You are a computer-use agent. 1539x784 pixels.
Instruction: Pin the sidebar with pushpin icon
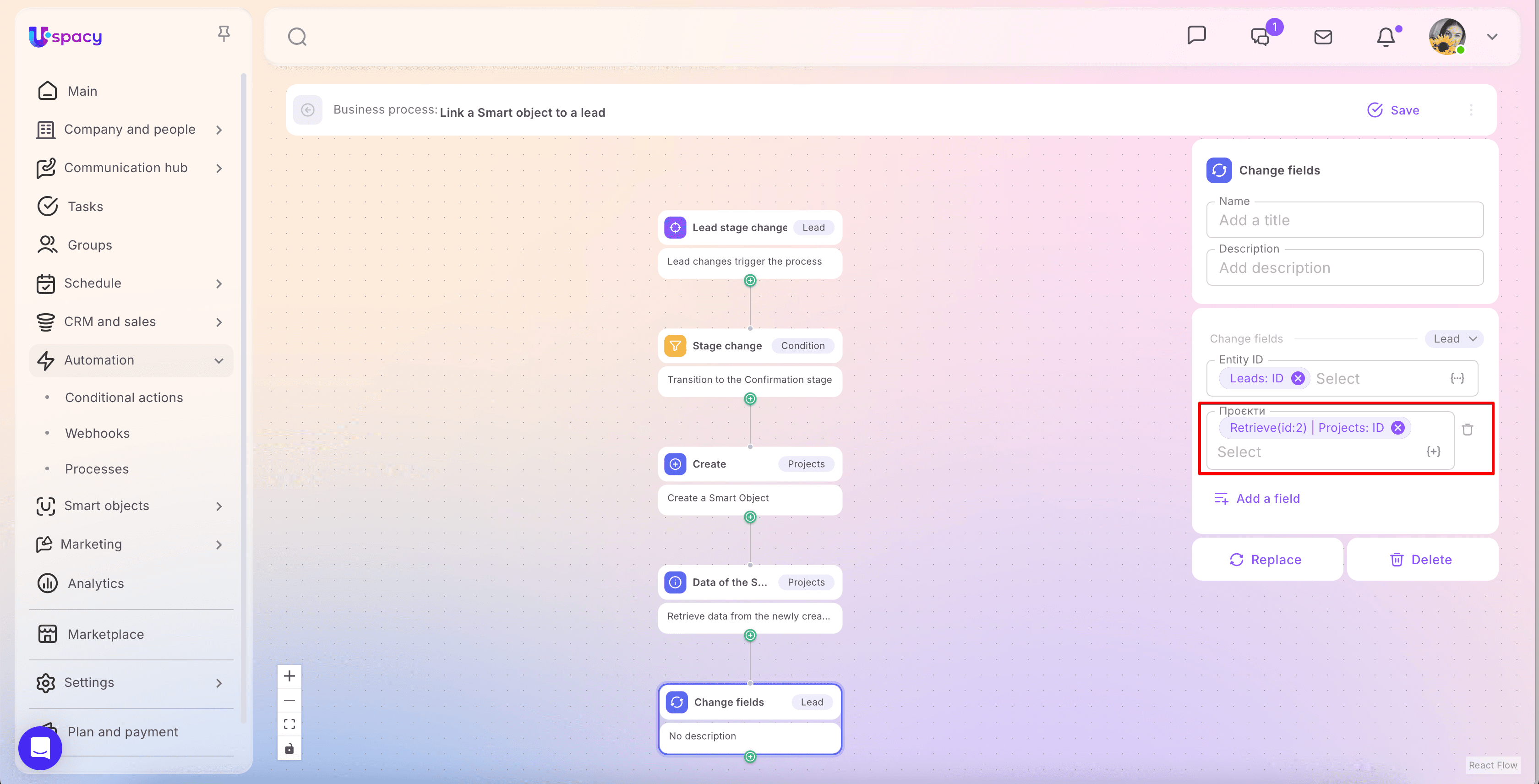[224, 33]
